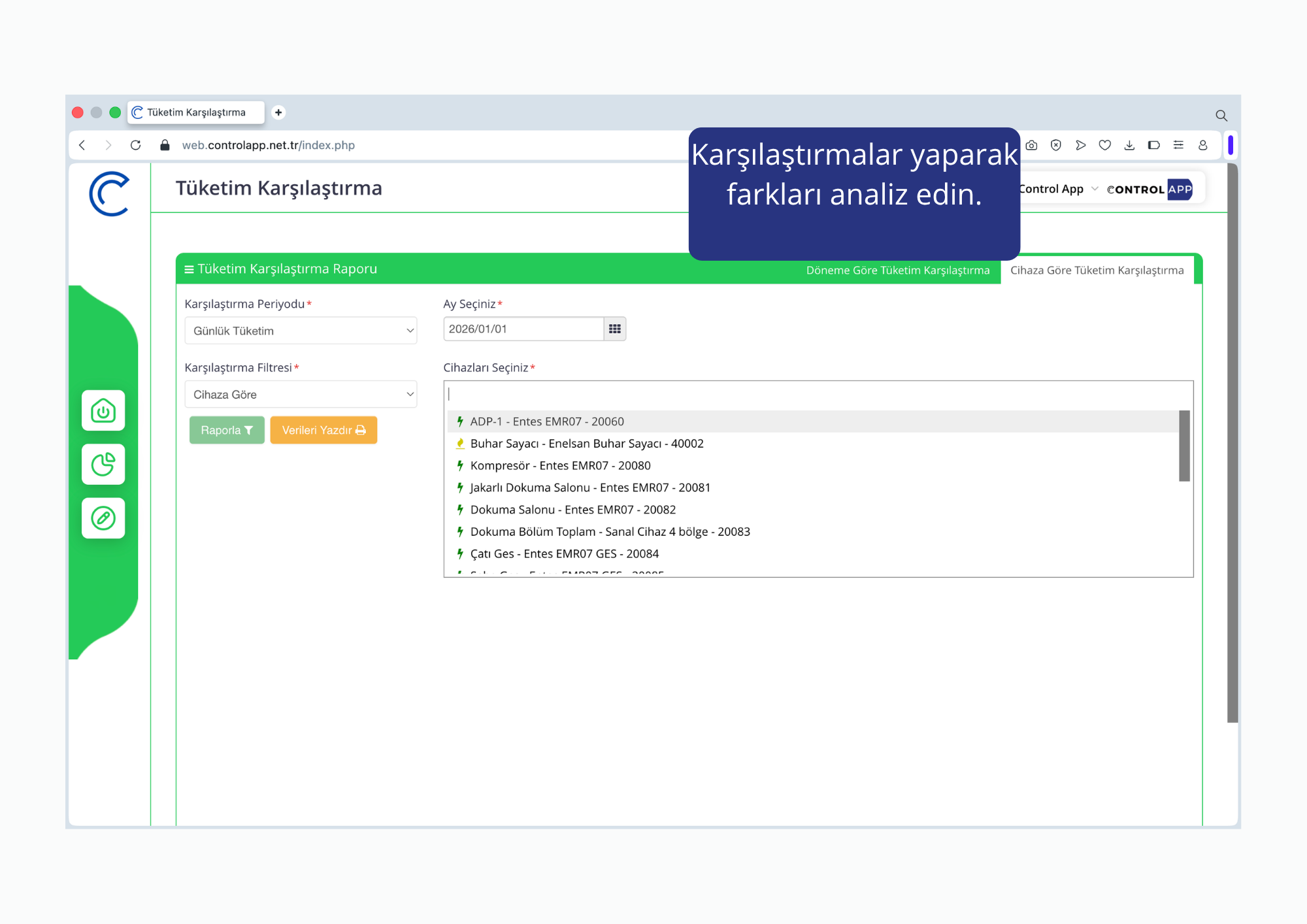Open the browser profile icon
Screen dimensions: 1307x924
click(x=1202, y=145)
